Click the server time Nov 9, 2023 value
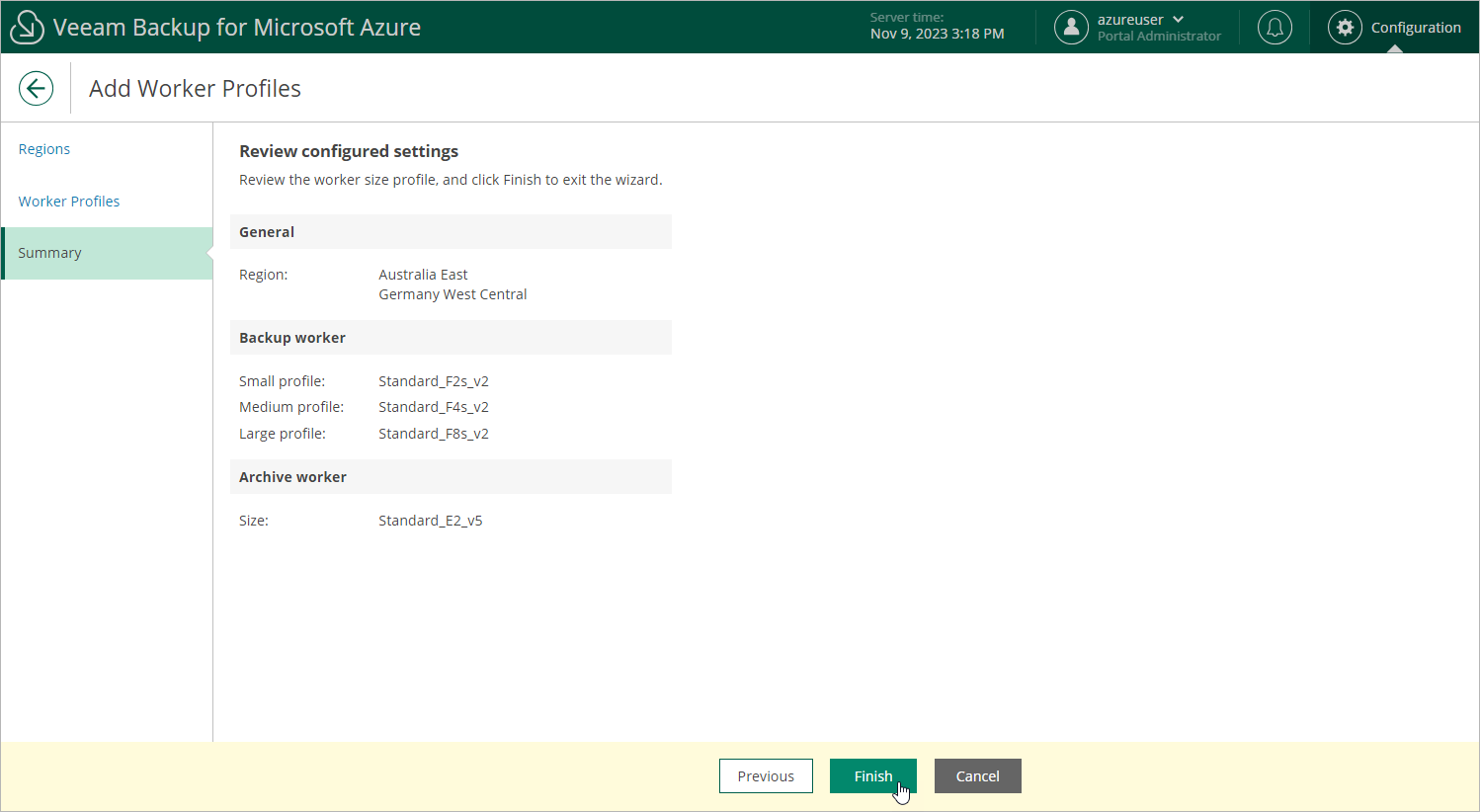Screen dimensions: 1480x812 coord(937,34)
